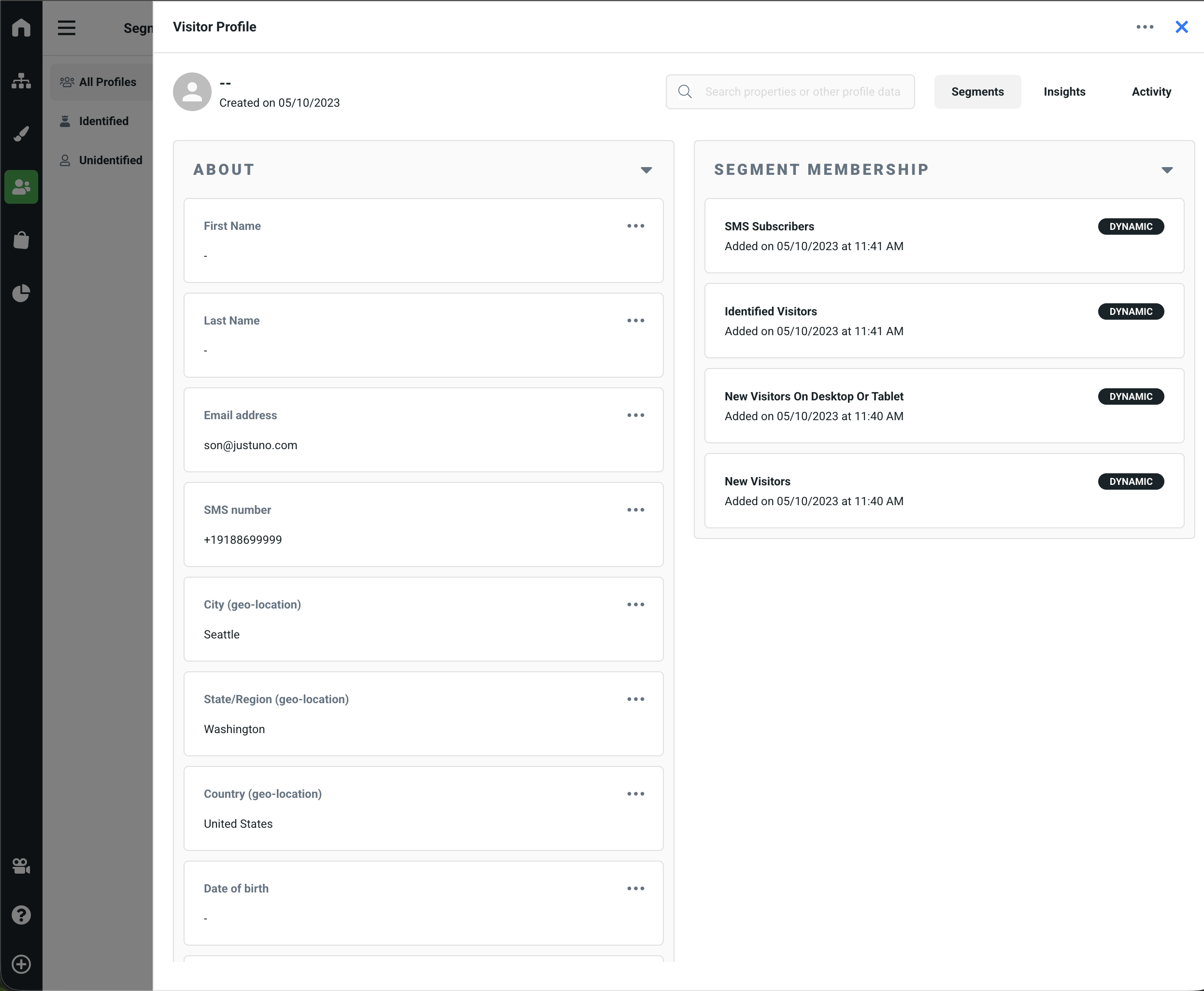Image resolution: width=1204 pixels, height=991 pixels.
Task: Open the help question mark icon
Action: [21, 915]
